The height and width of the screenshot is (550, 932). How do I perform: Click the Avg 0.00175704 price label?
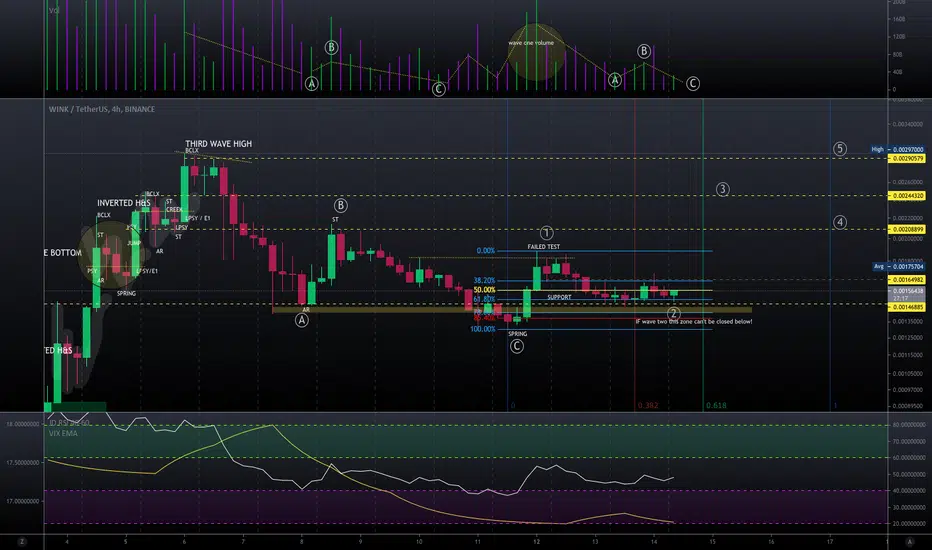(x=899, y=267)
